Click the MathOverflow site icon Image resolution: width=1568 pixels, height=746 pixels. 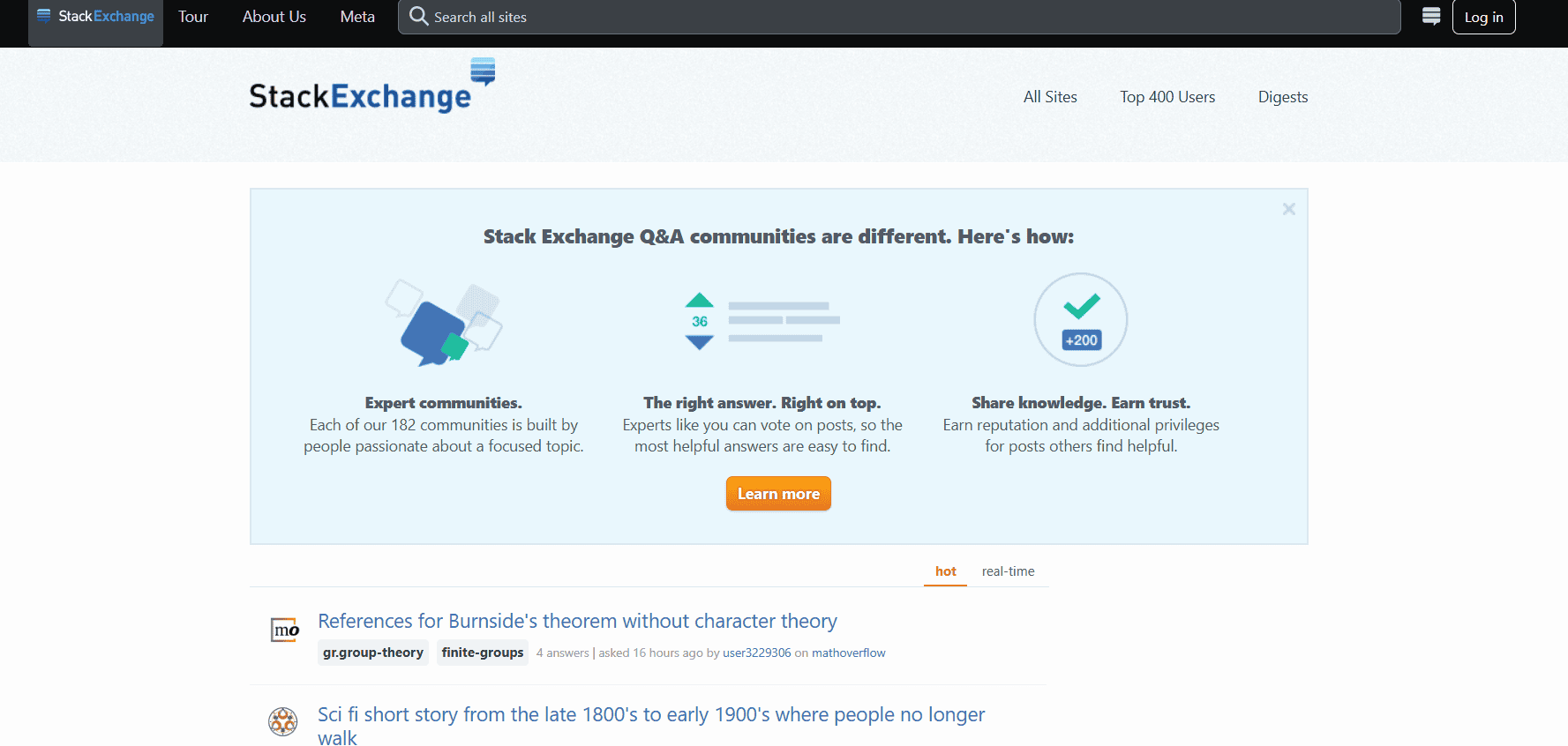[283, 630]
